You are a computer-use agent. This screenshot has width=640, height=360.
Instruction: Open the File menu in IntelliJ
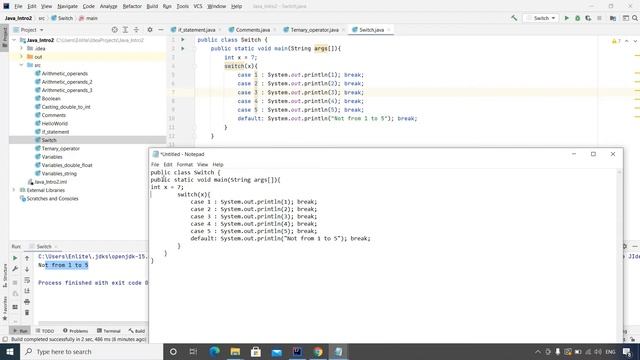point(18,7)
